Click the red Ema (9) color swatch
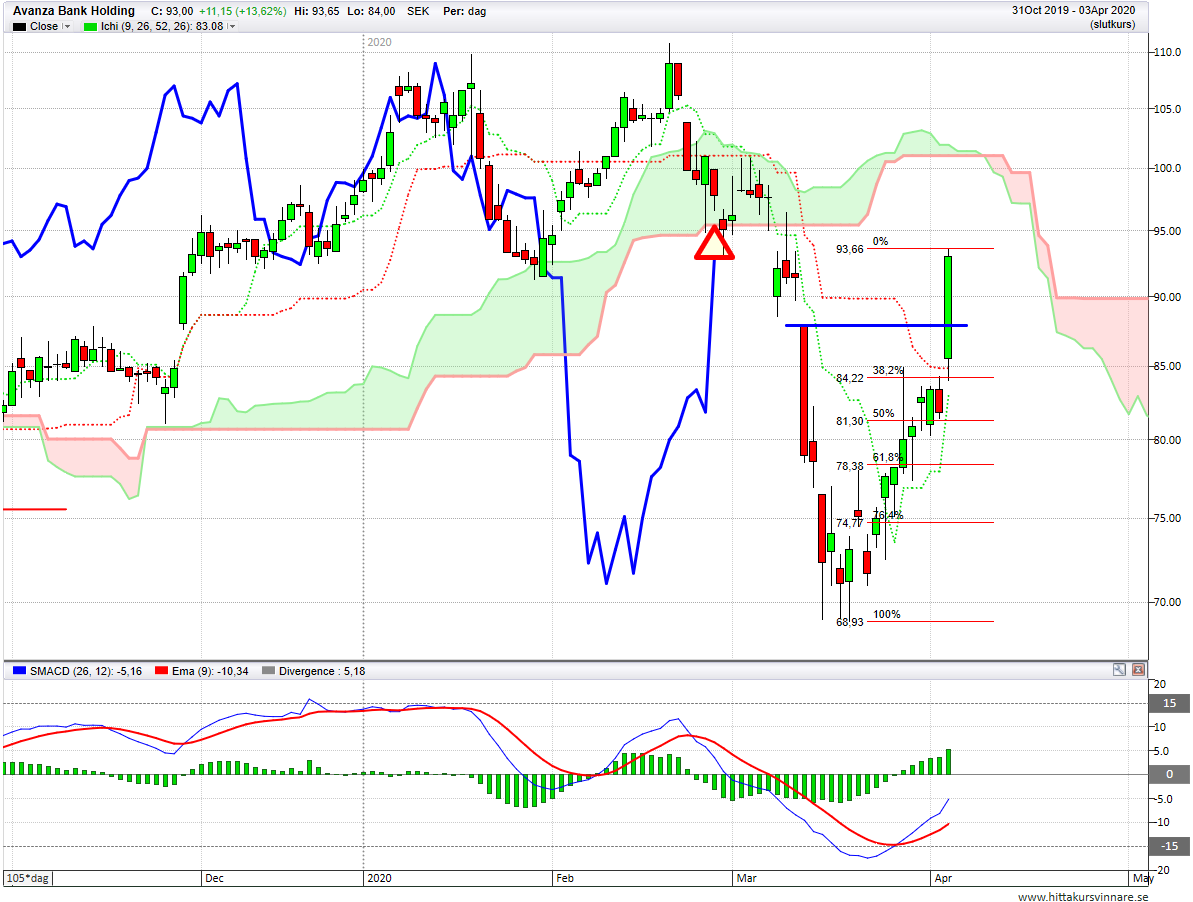The height and width of the screenshot is (902, 1193). [161, 671]
